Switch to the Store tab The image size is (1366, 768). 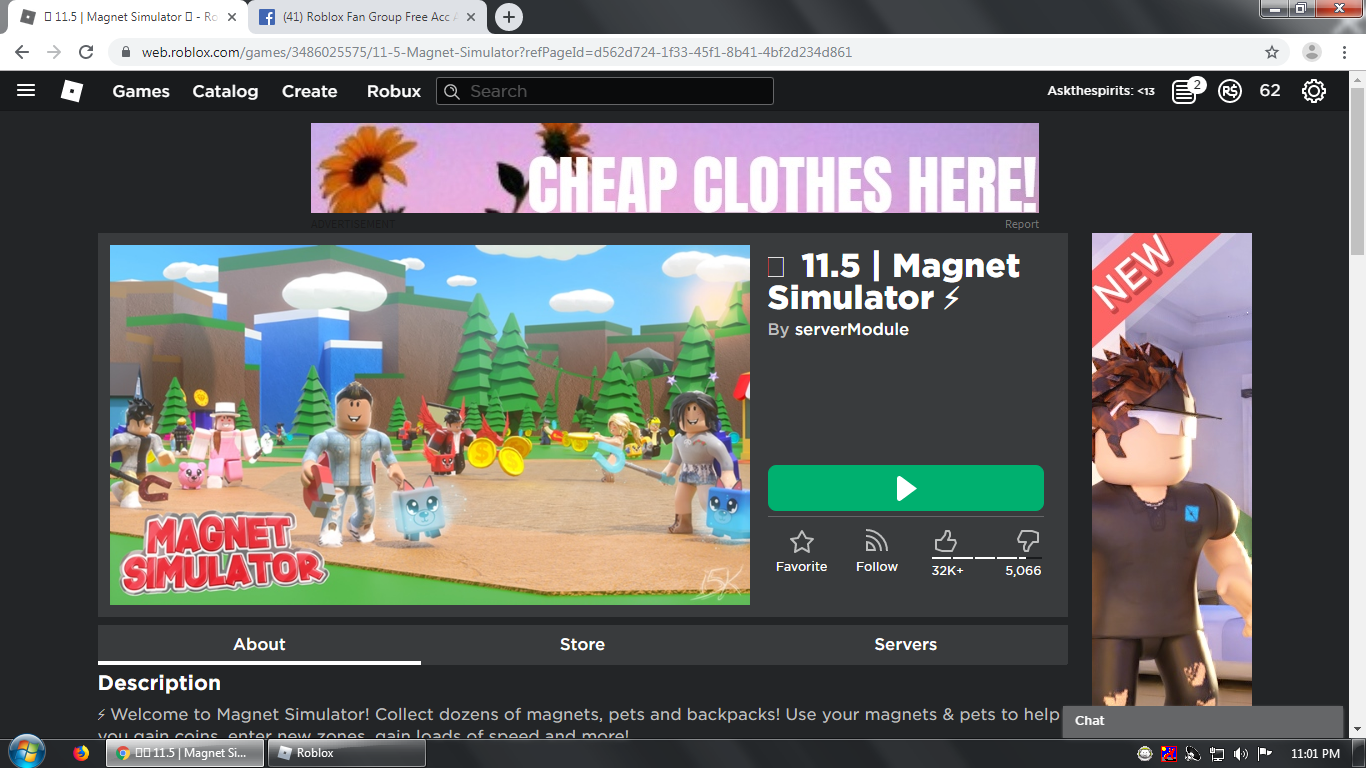(x=582, y=645)
